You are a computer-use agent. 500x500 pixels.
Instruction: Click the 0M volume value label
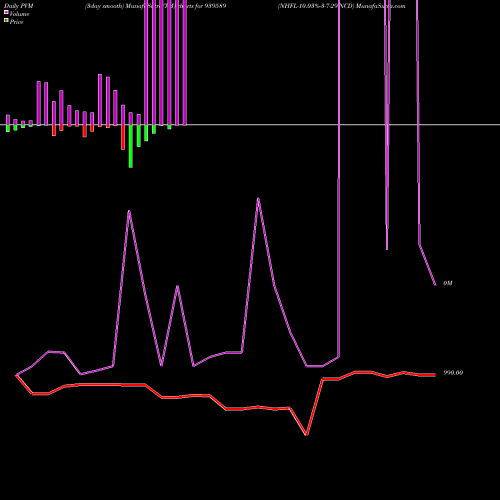click(448, 283)
